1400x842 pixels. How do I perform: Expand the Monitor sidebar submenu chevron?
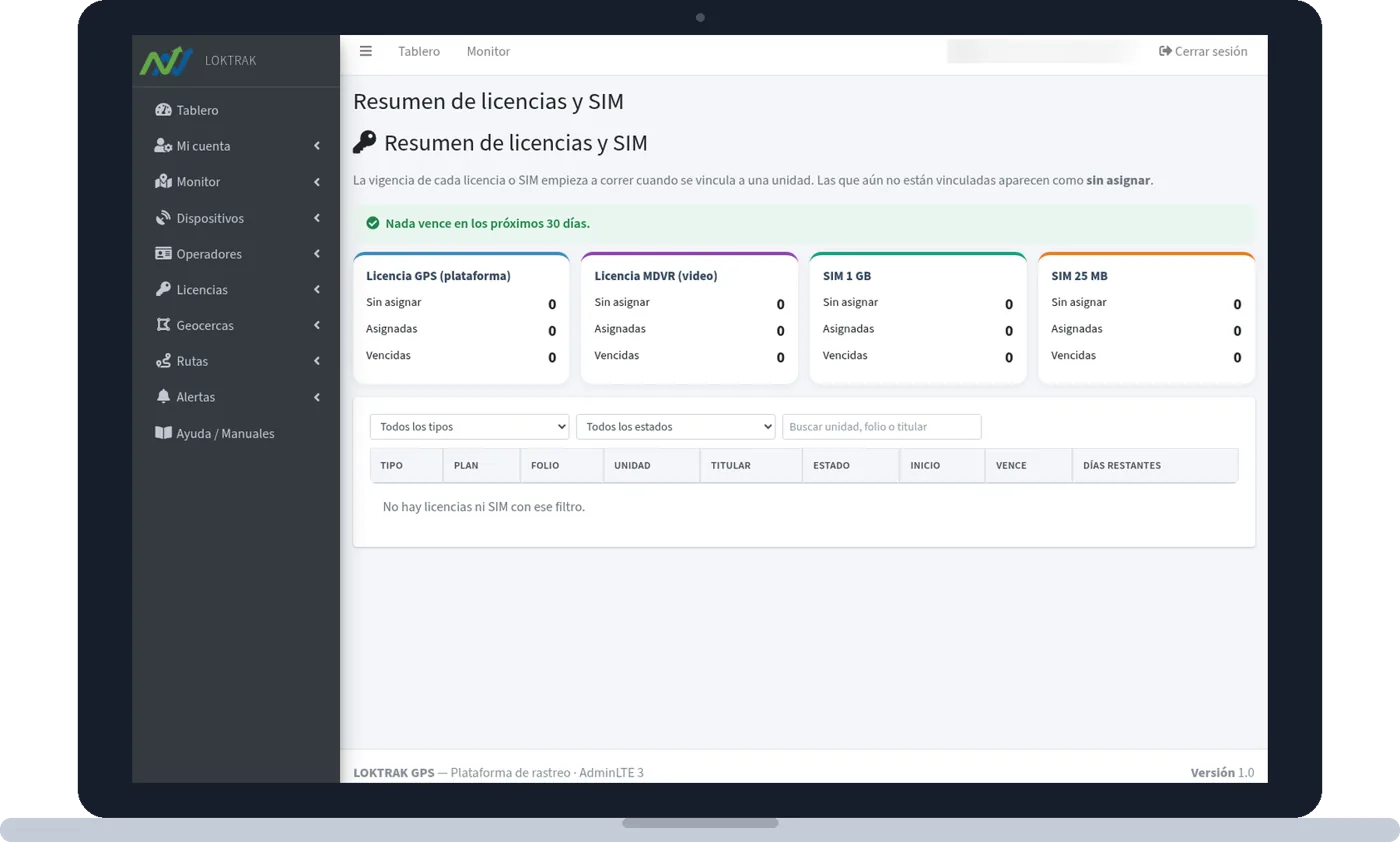coord(317,182)
